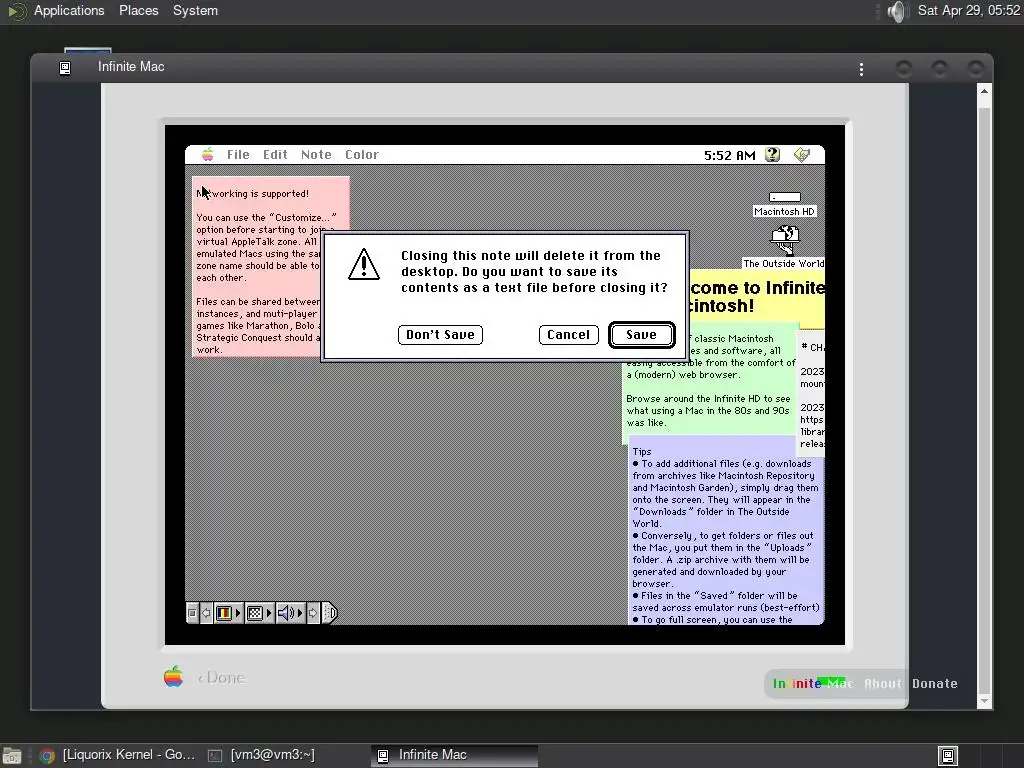Image resolution: width=1024 pixels, height=768 pixels.
Task: Click the Save button in the dialog
Action: click(641, 335)
